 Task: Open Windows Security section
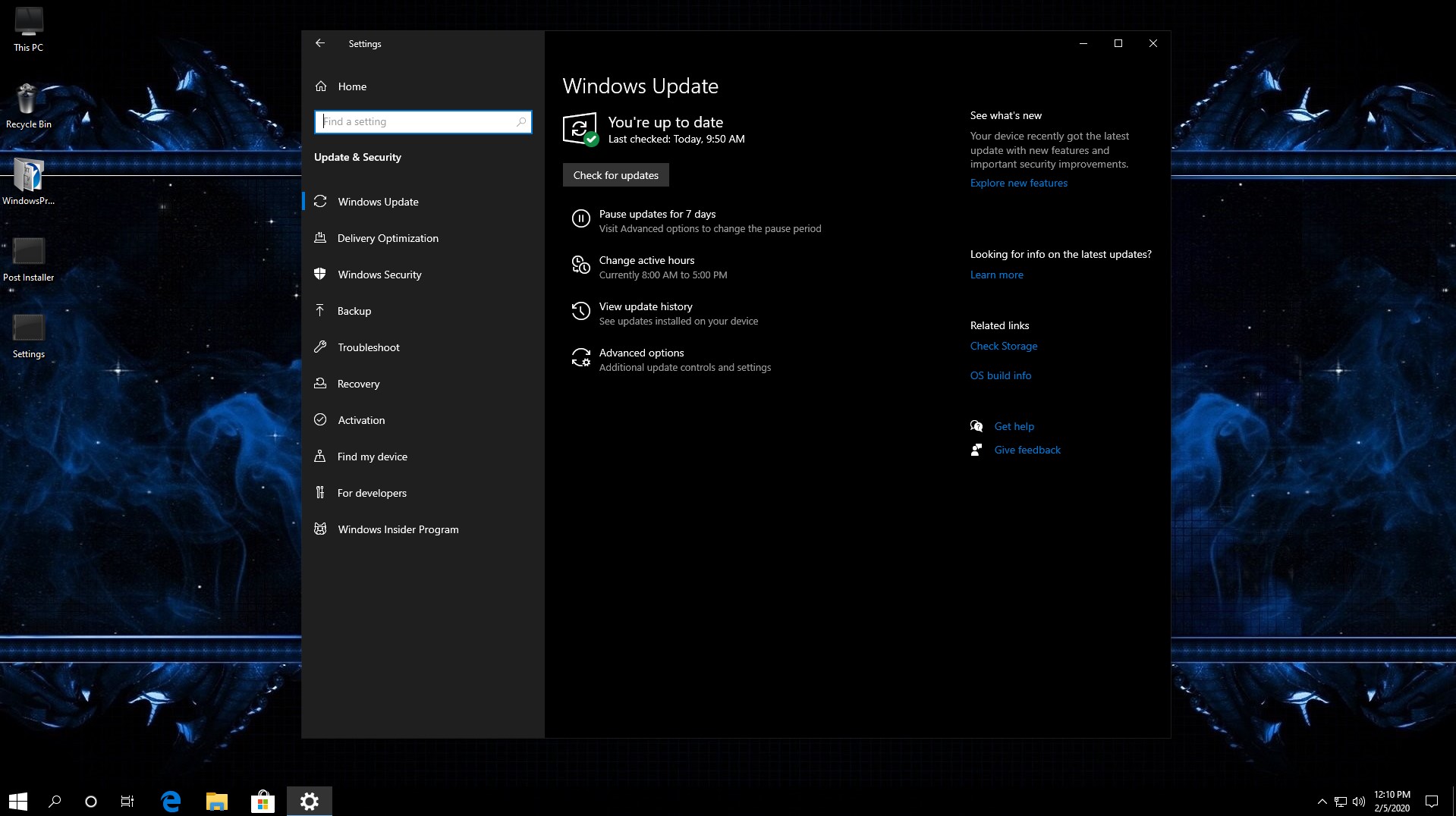[423, 275]
